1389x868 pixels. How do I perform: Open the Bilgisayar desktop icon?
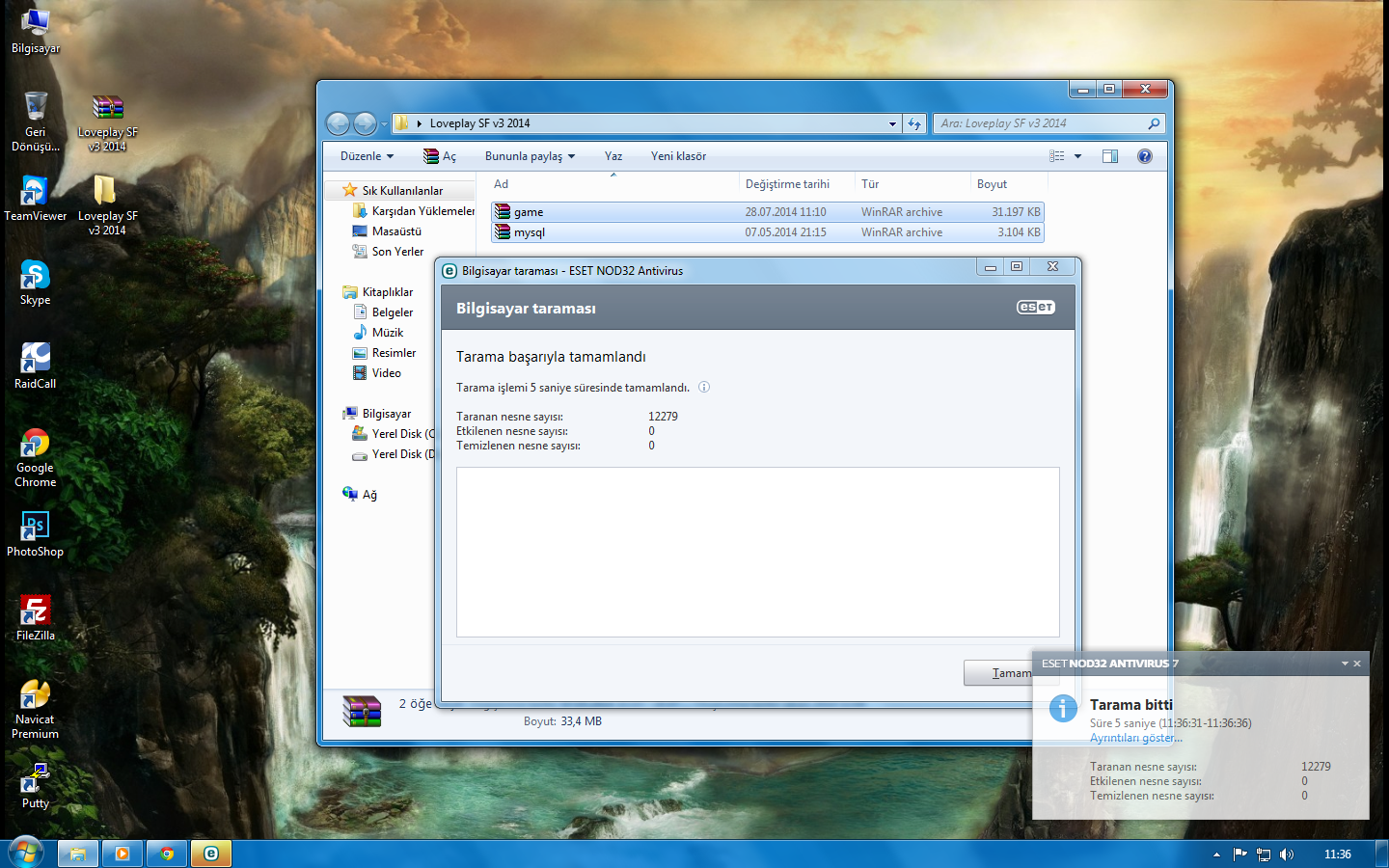click(36, 32)
